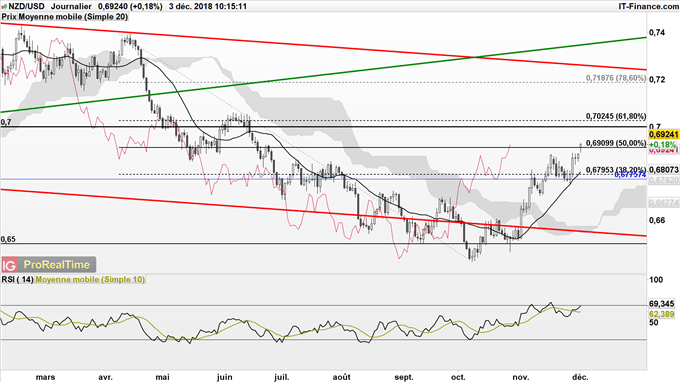Click the mai label on time axis

pos(162,377)
